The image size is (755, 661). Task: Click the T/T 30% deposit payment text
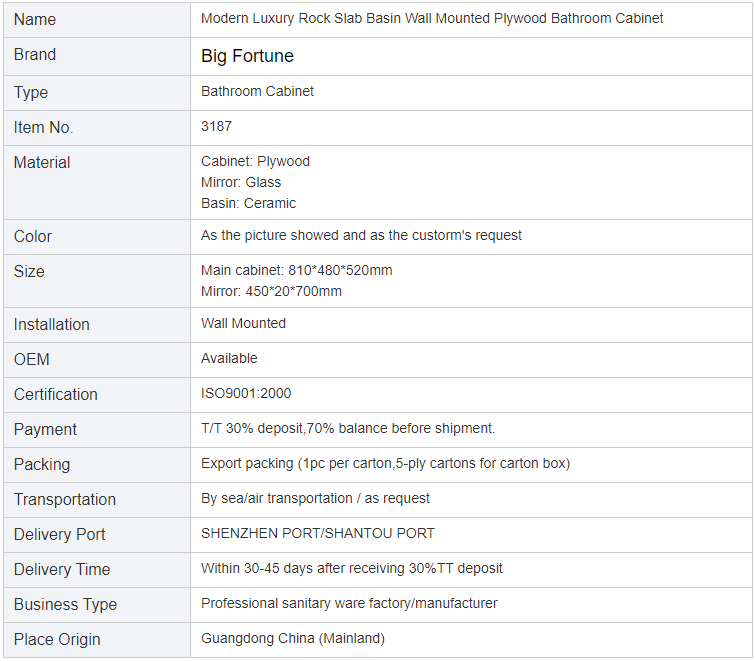(x=348, y=428)
